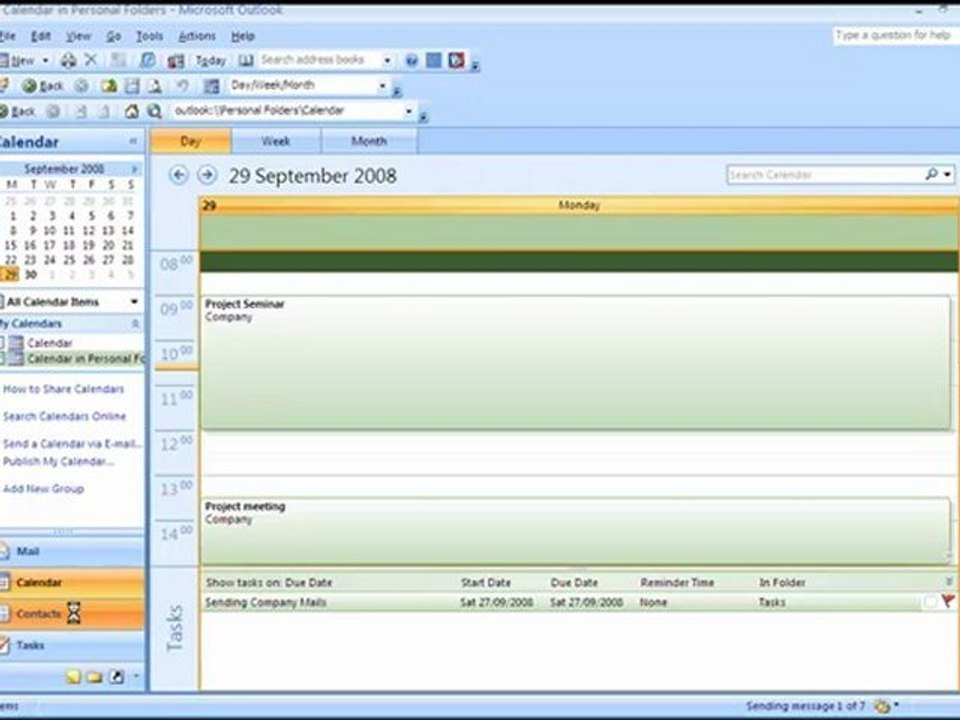Open the Shortcuts icon at the pane bottom

(116, 677)
